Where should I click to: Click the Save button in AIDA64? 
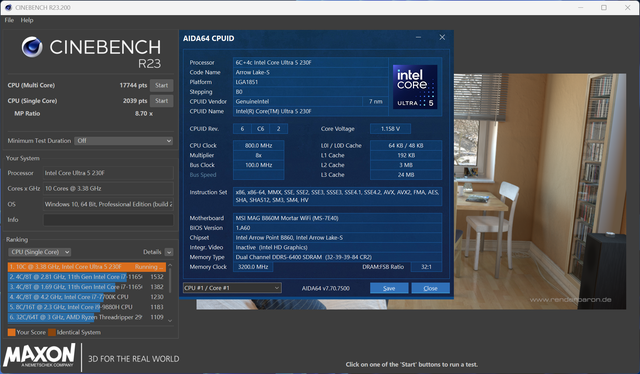click(x=389, y=288)
